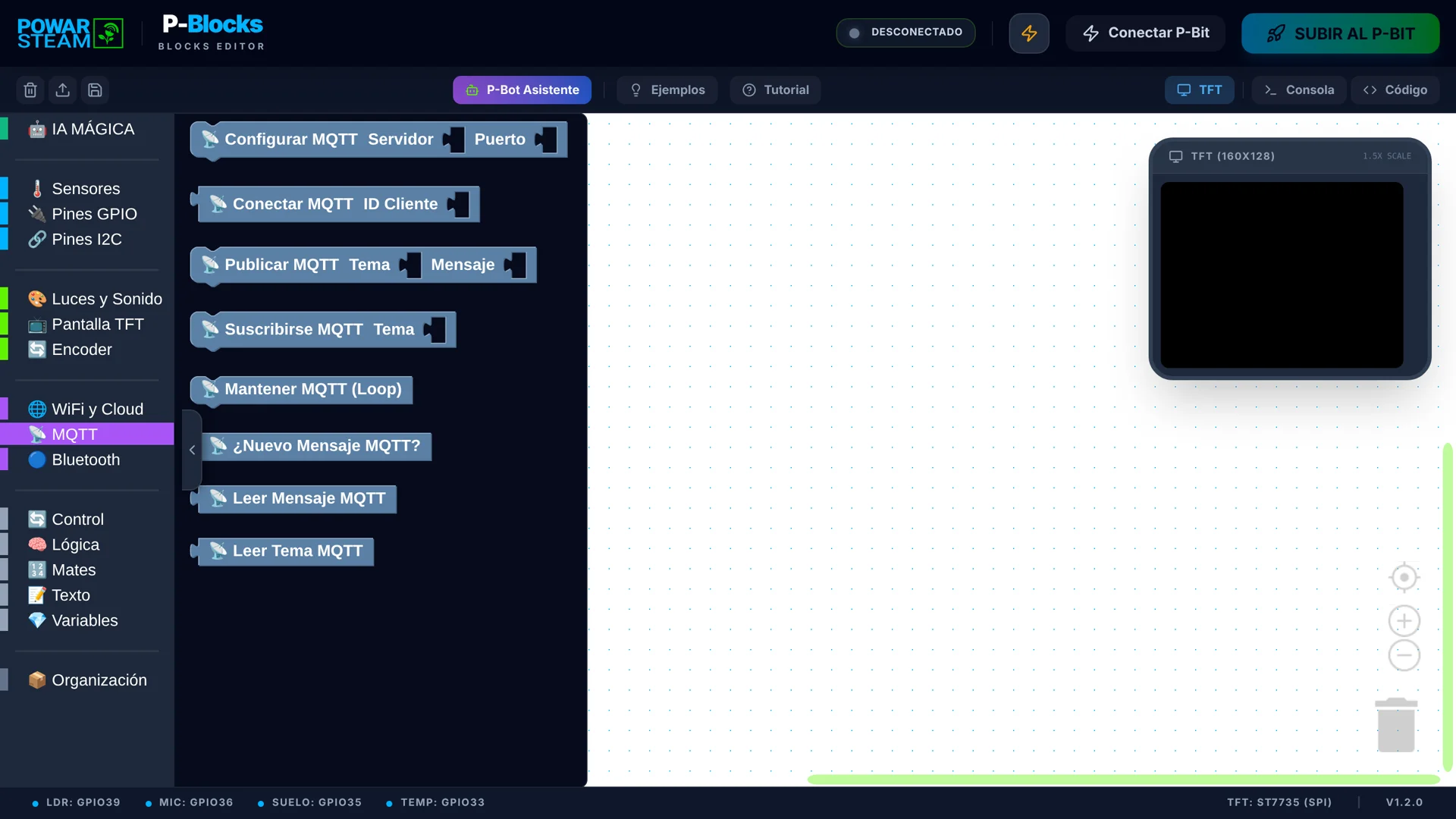Center the workspace with the crosshair icon
Screen dimensions: 1456x819
(x=1404, y=578)
